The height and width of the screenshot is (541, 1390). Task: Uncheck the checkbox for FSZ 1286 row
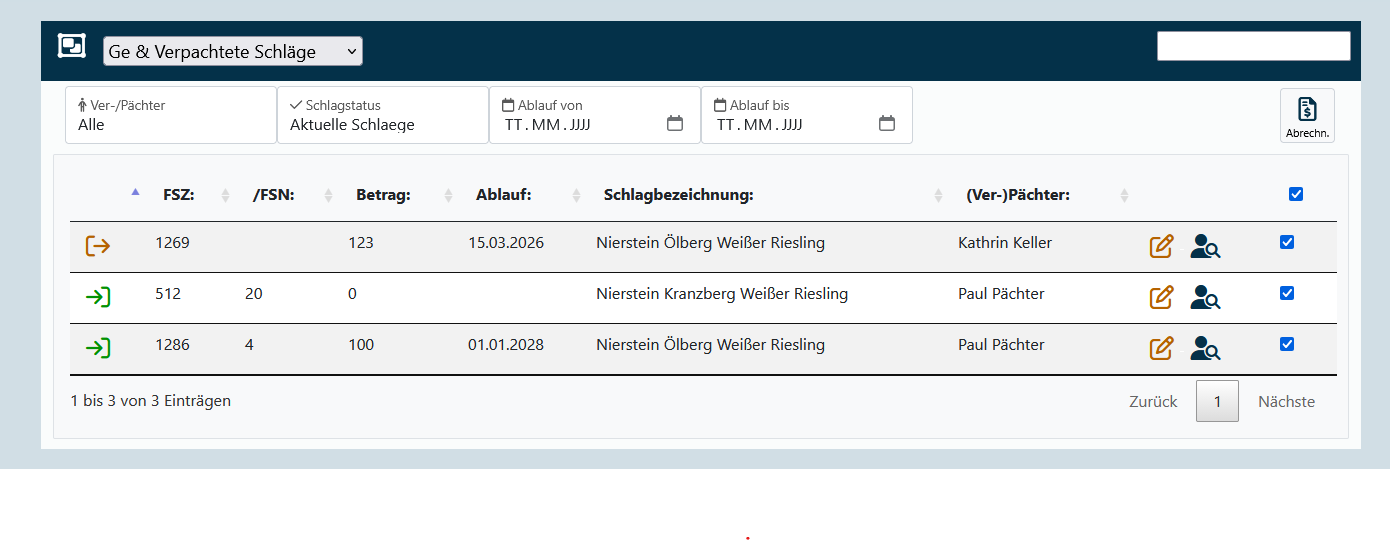pos(1287,344)
